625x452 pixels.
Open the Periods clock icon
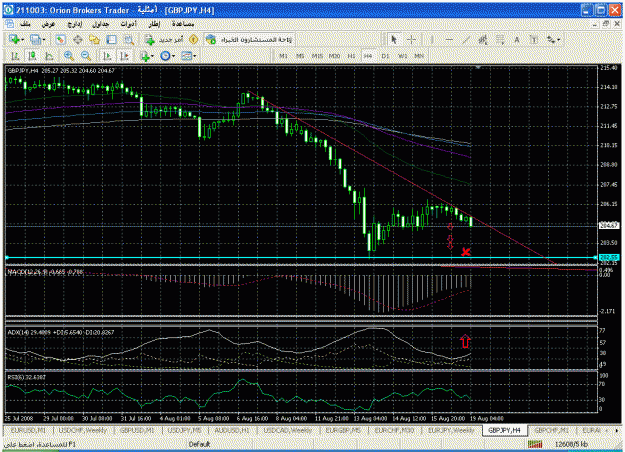(x=165, y=56)
